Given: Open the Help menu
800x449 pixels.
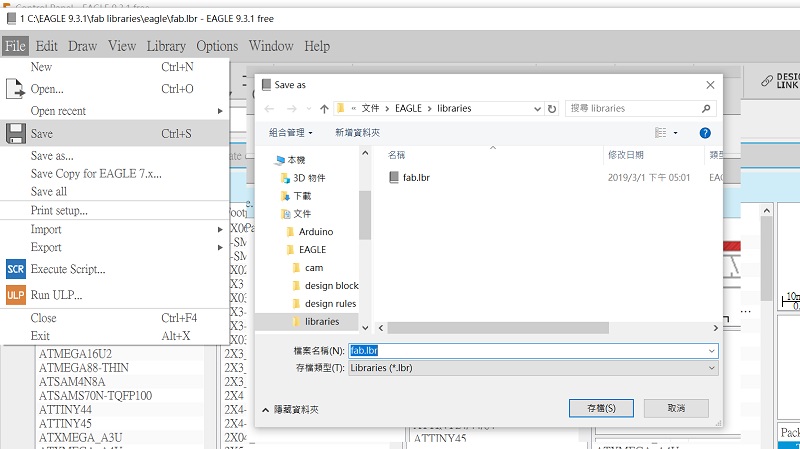Looking at the screenshot, I should point(317,46).
